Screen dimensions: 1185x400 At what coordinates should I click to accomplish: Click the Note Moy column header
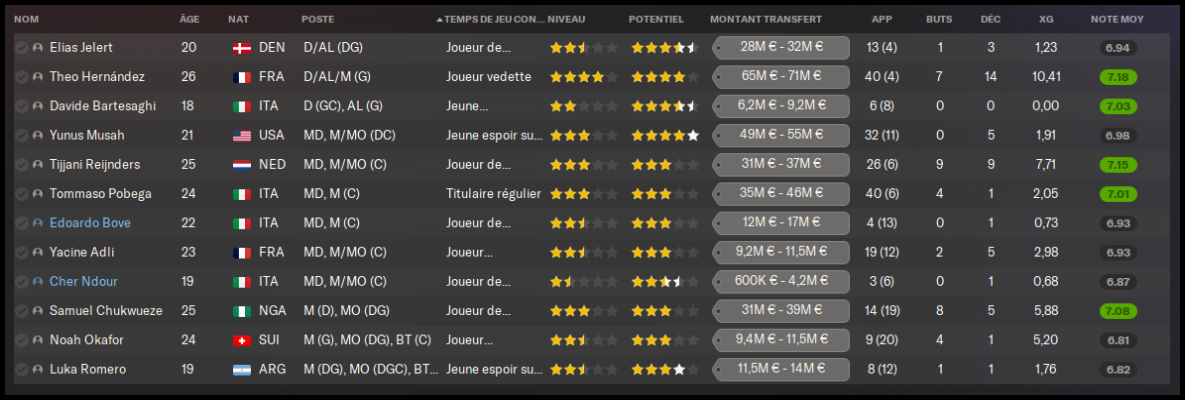click(x=1117, y=19)
